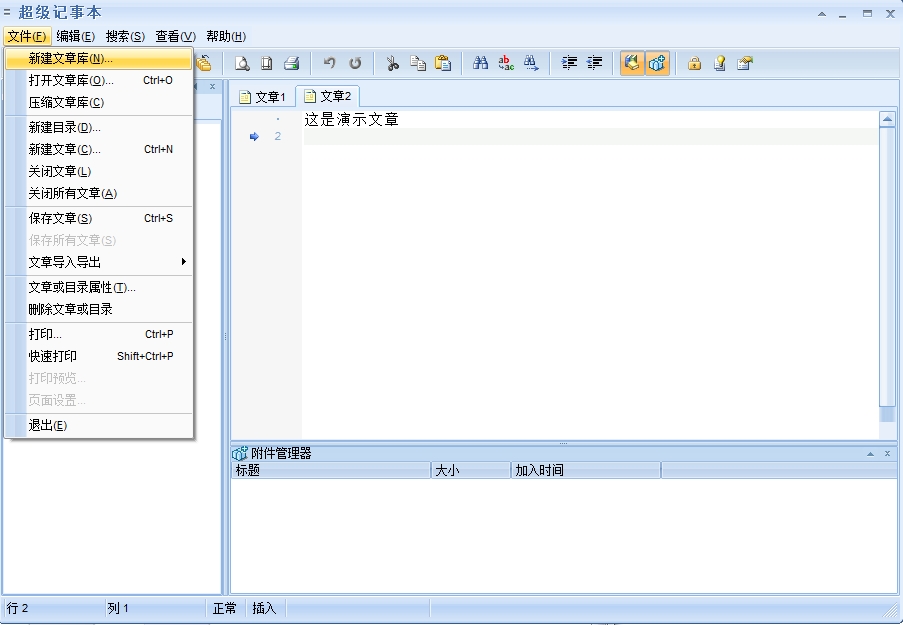The height and width of the screenshot is (625, 903).
Task: Click the printer icon in toolbar
Action: 291,63
